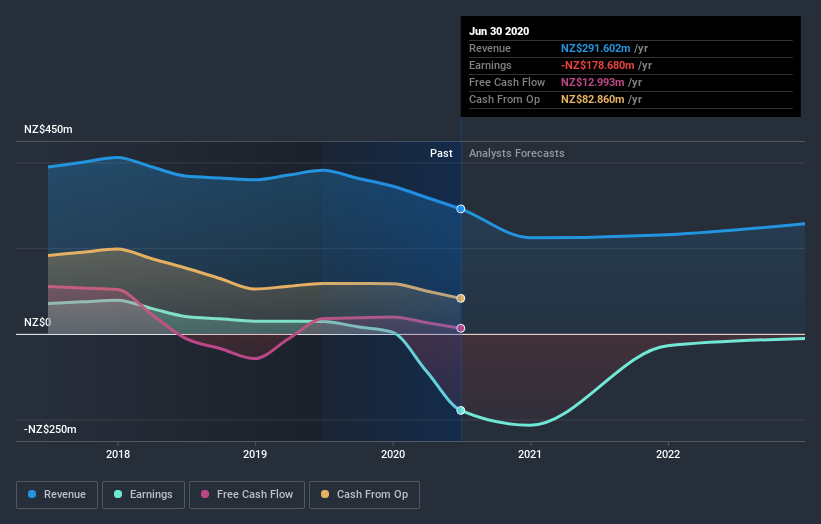
Task: Click the Revenue row label in tooltip
Action: (490, 48)
